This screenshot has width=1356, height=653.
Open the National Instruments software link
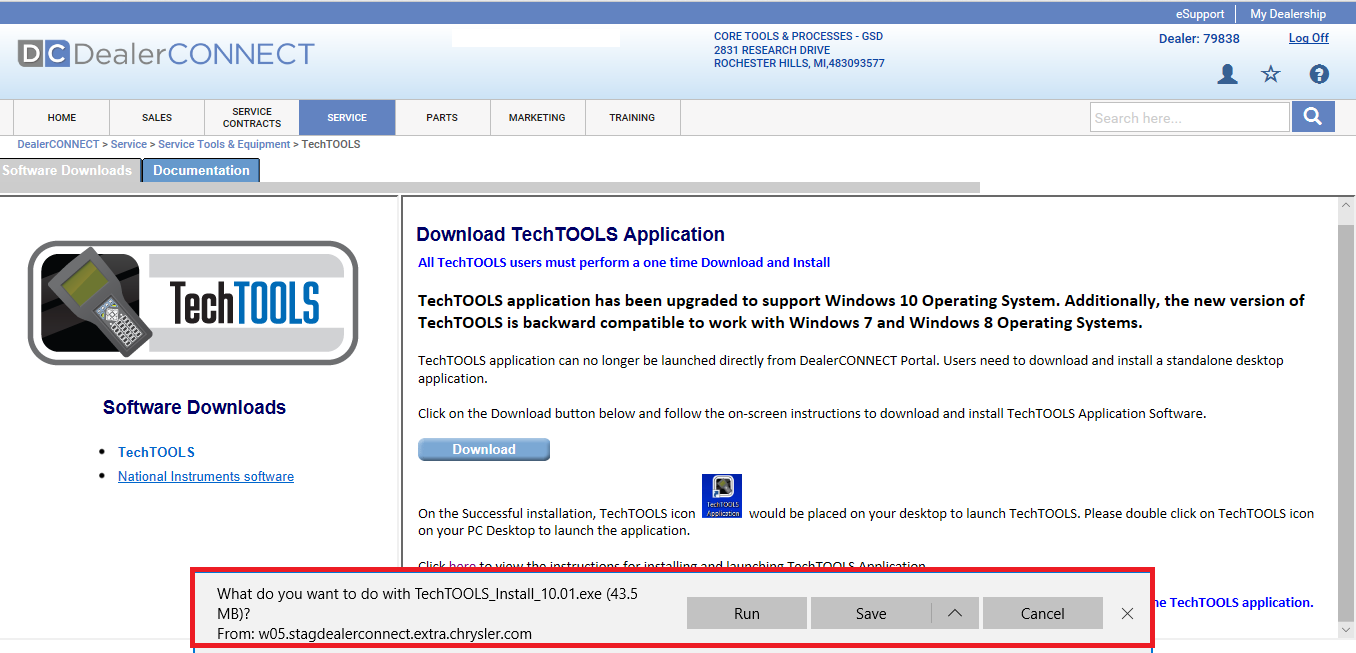point(205,476)
